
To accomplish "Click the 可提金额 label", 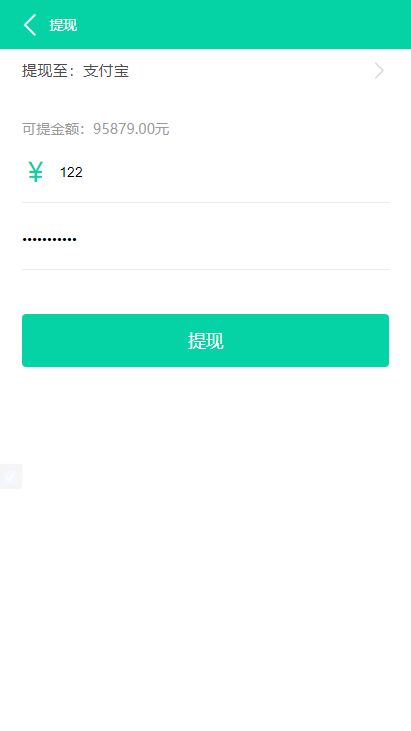I will coord(50,129).
